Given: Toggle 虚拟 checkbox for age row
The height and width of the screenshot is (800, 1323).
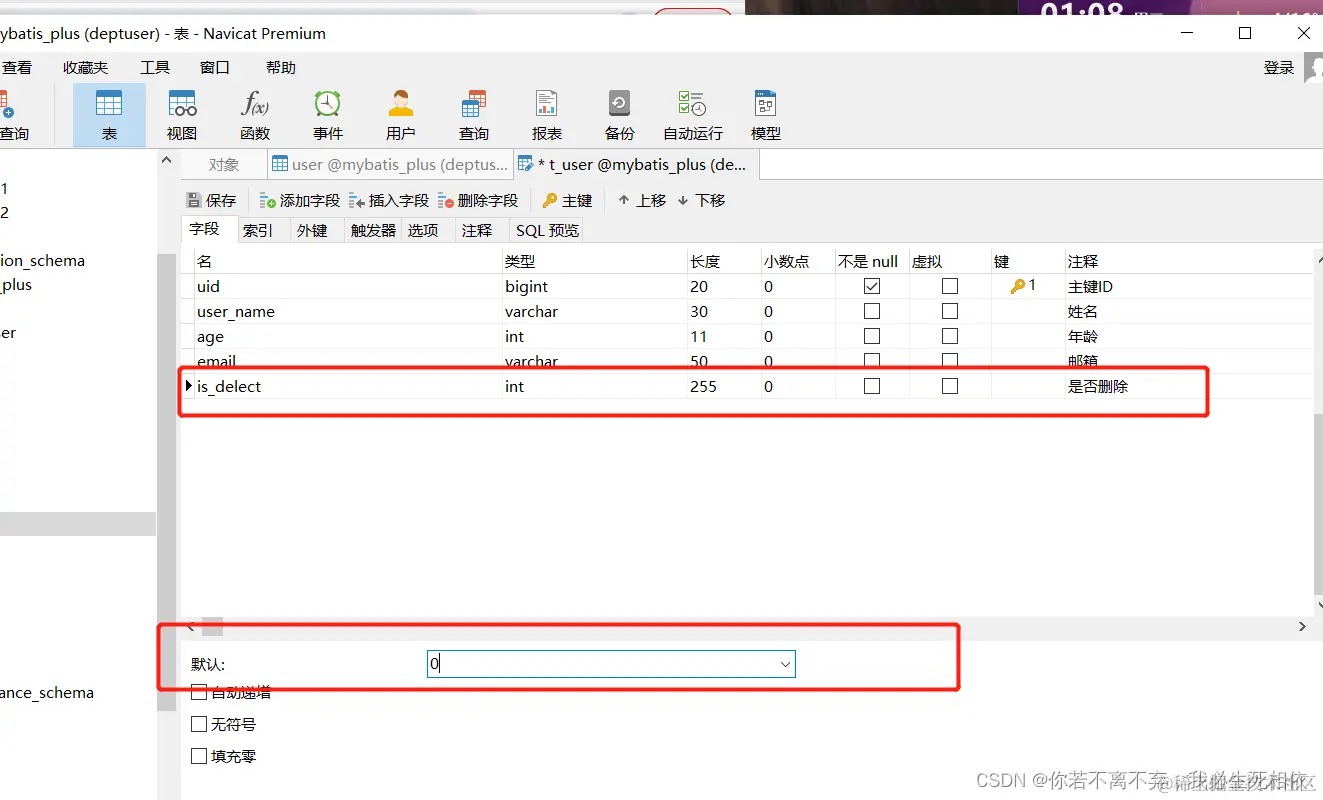Looking at the screenshot, I should coord(950,336).
